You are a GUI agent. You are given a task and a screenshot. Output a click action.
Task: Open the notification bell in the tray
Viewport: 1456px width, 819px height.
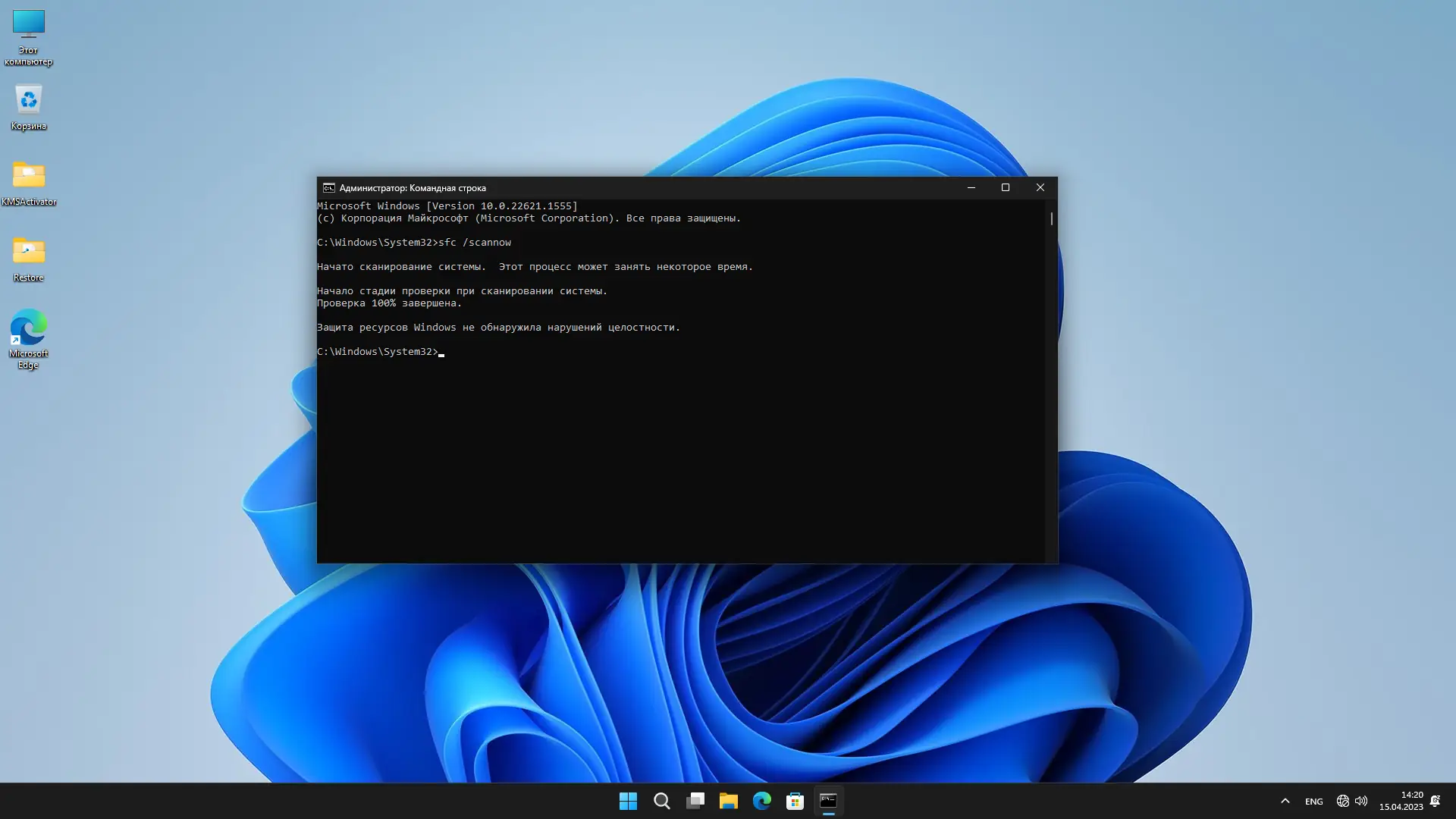tap(1435, 801)
